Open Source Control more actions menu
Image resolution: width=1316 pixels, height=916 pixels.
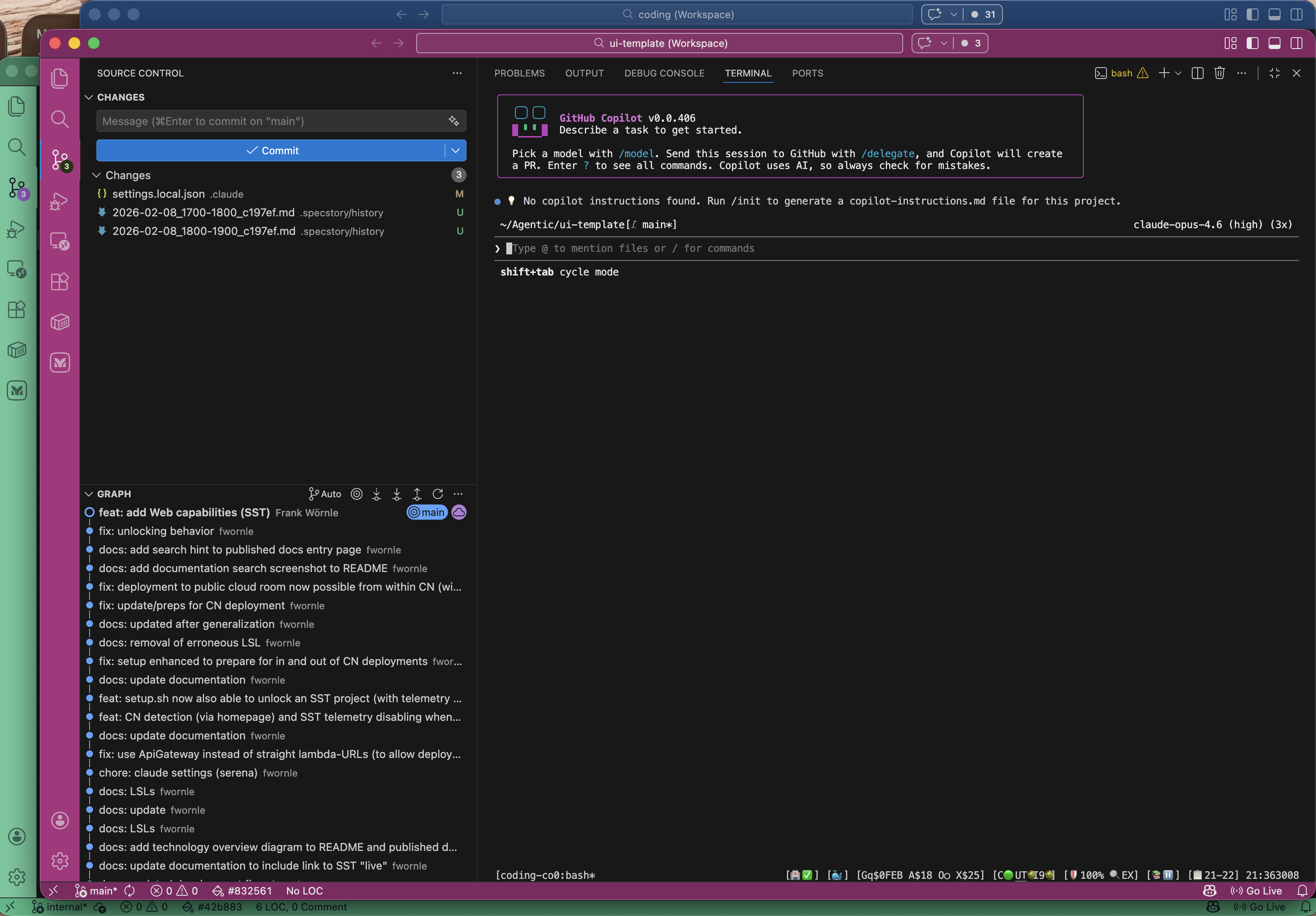click(x=457, y=73)
